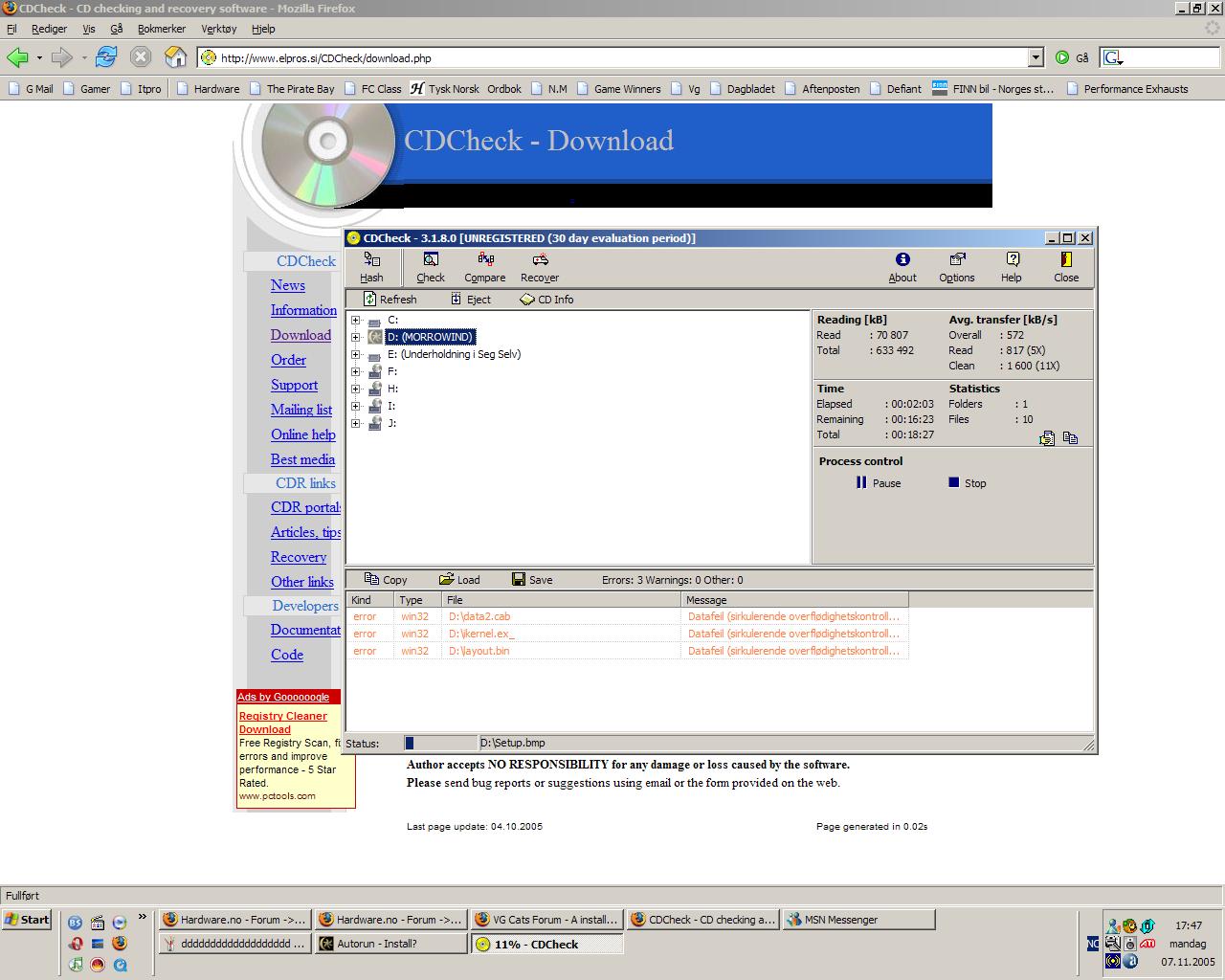Open the Hjelp menu
Screen dimensions: 1225x980
(263, 29)
